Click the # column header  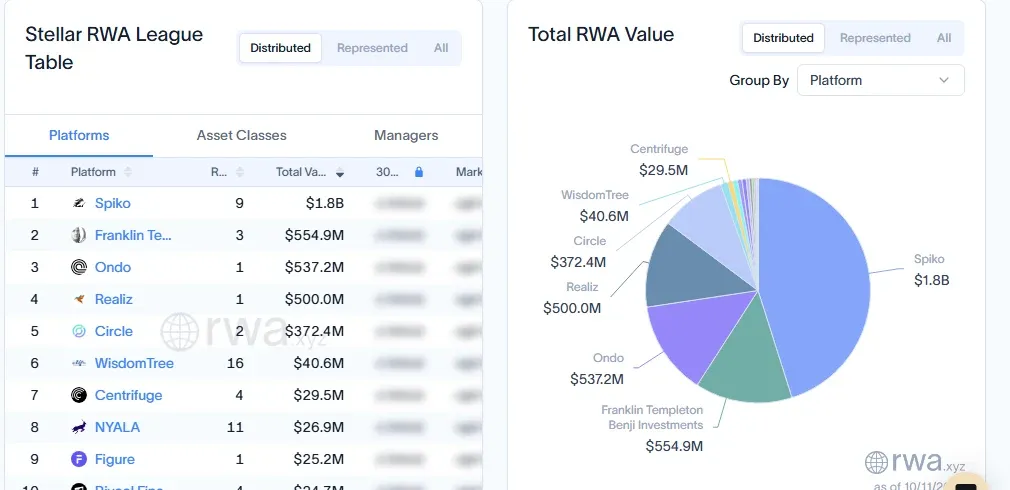tap(35, 172)
